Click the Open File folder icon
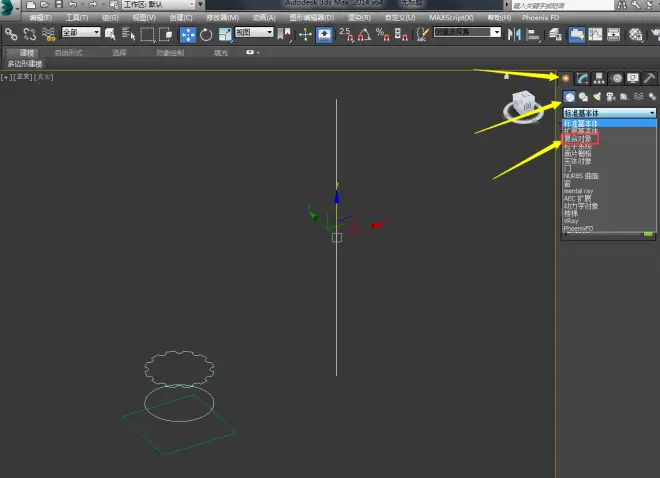The height and width of the screenshot is (478, 660). tap(45, 5)
